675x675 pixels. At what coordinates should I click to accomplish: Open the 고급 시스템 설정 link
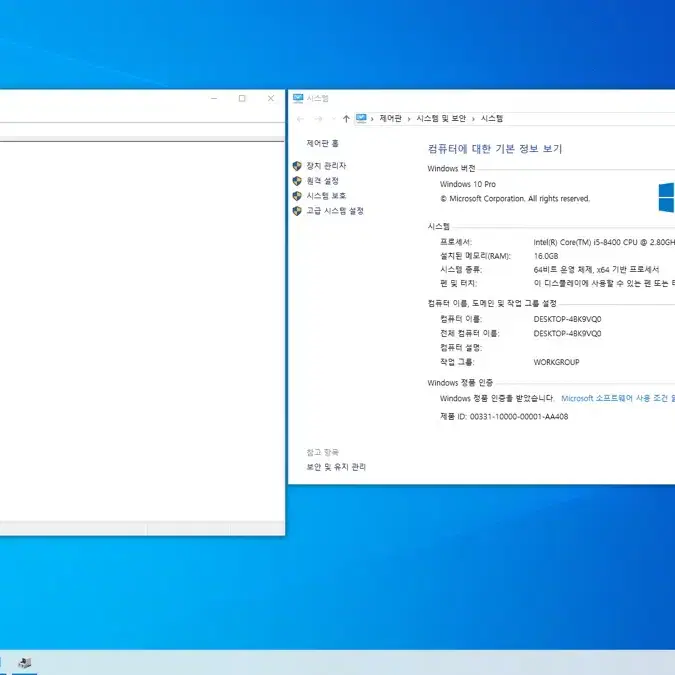point(335,211)
